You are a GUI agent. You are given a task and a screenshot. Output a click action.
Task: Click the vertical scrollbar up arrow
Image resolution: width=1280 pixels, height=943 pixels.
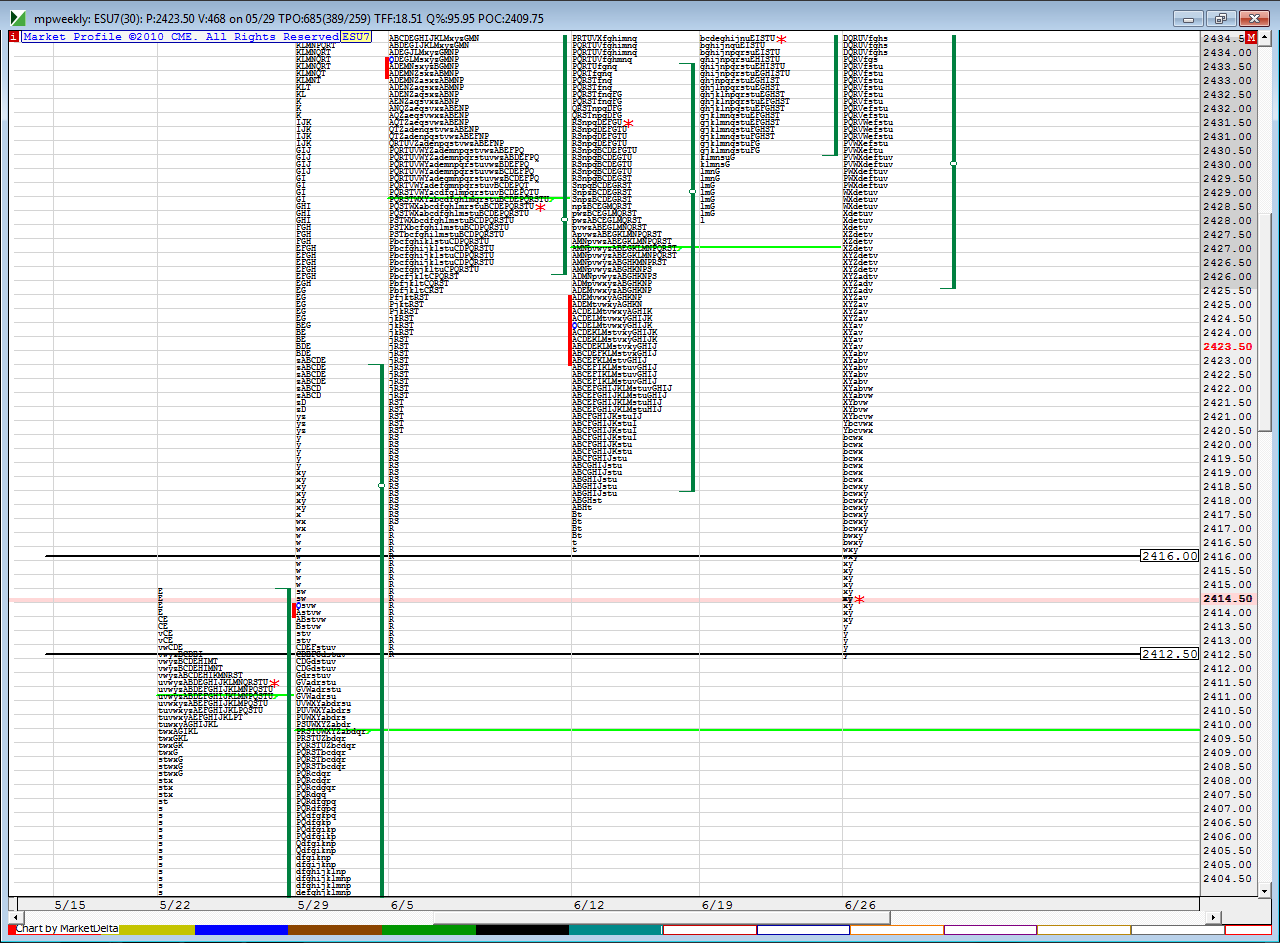[1265, 38]
